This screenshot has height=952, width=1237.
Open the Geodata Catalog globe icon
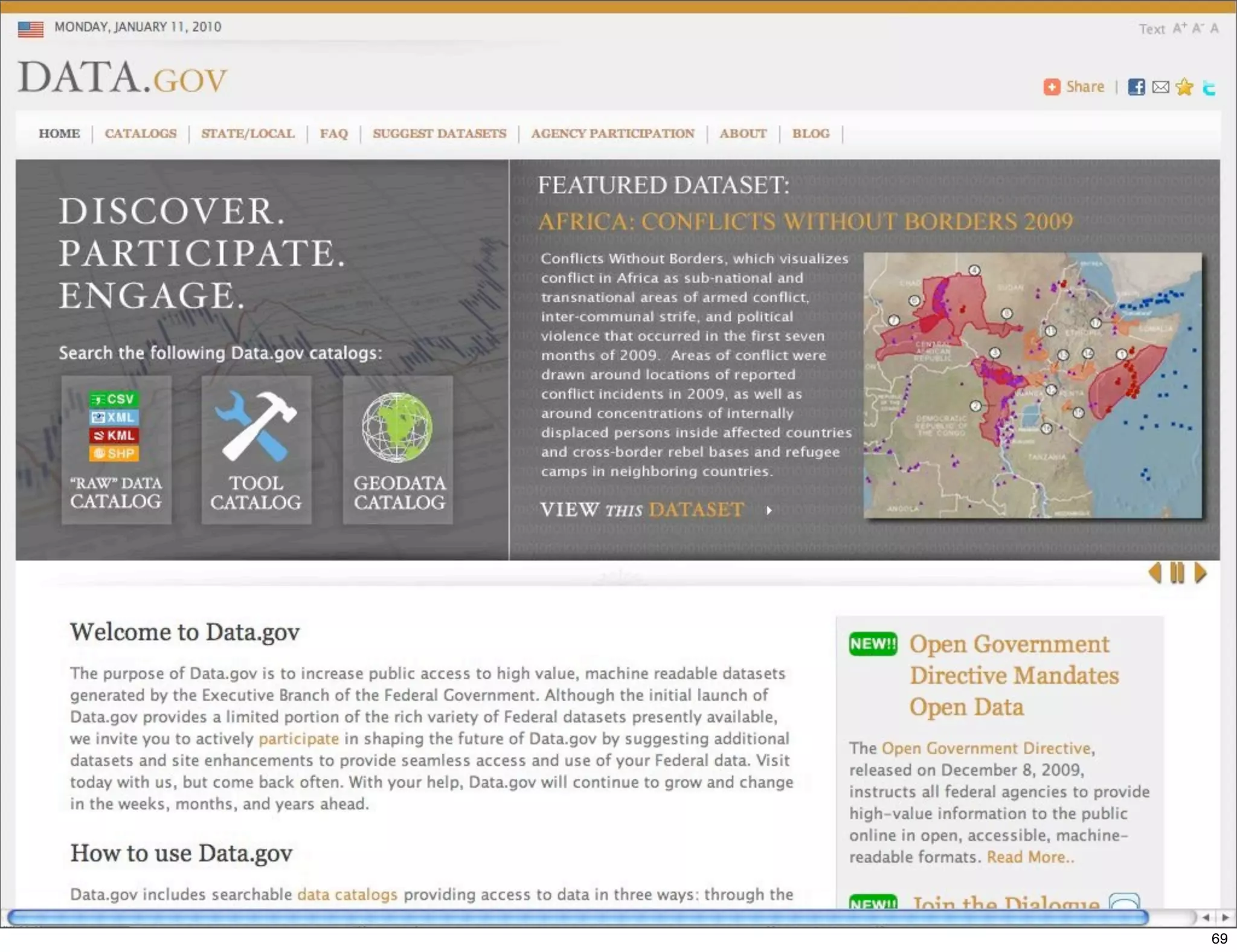click(x=397, y=428)
